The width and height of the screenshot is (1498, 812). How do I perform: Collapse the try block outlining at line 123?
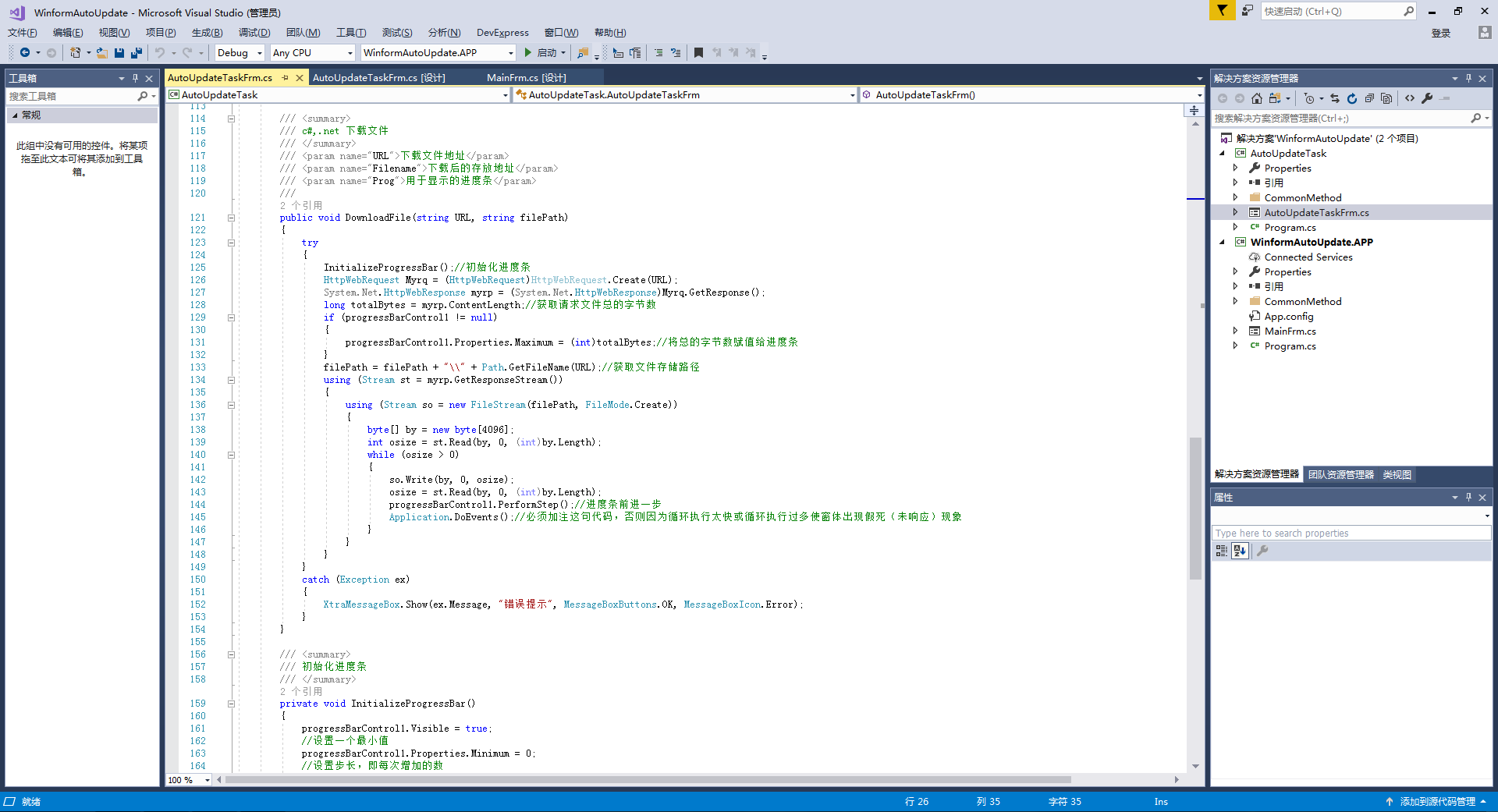coord(231,243)
